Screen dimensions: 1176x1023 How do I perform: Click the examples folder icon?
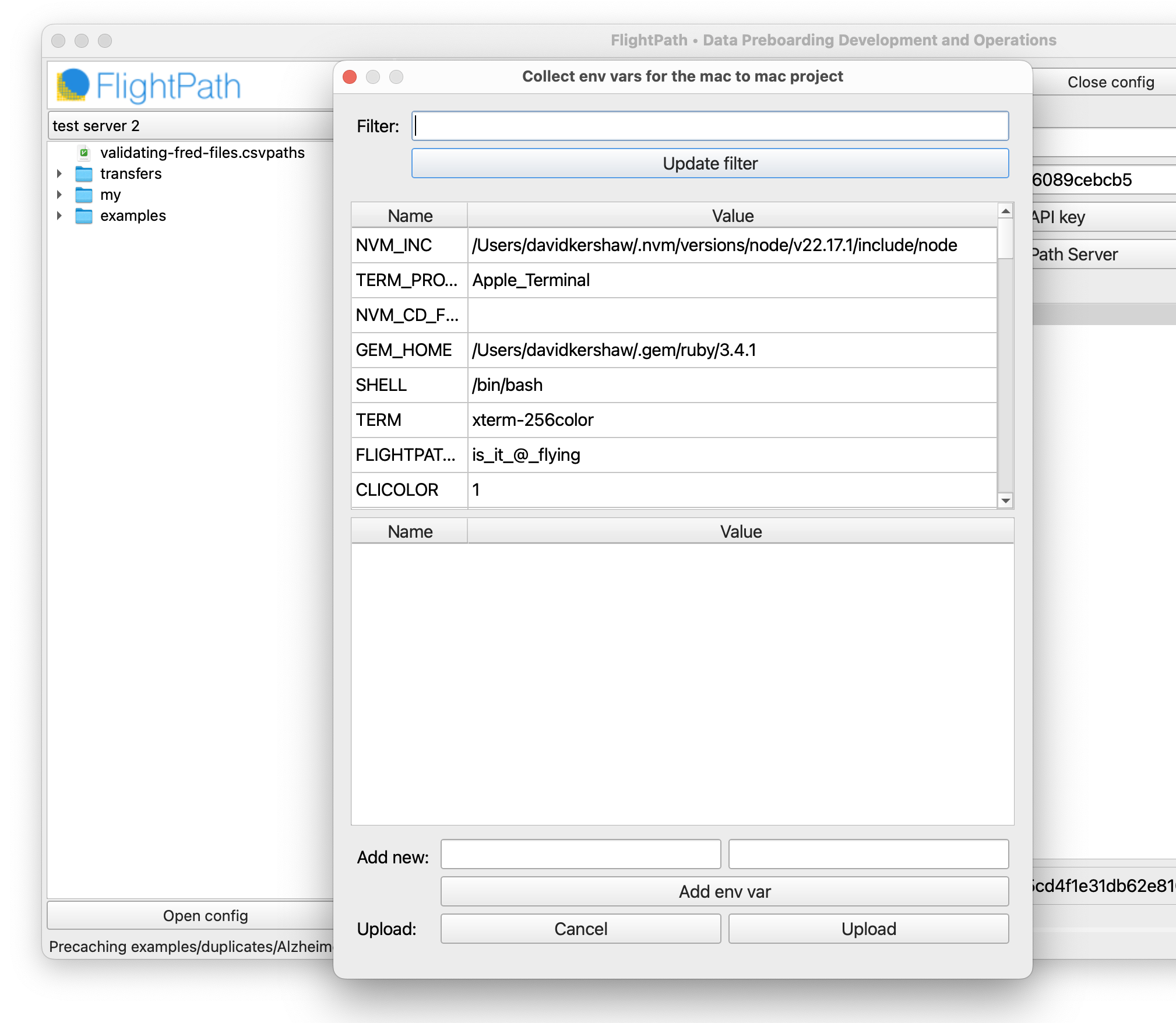pyautogui.click(x=84, y=216)
